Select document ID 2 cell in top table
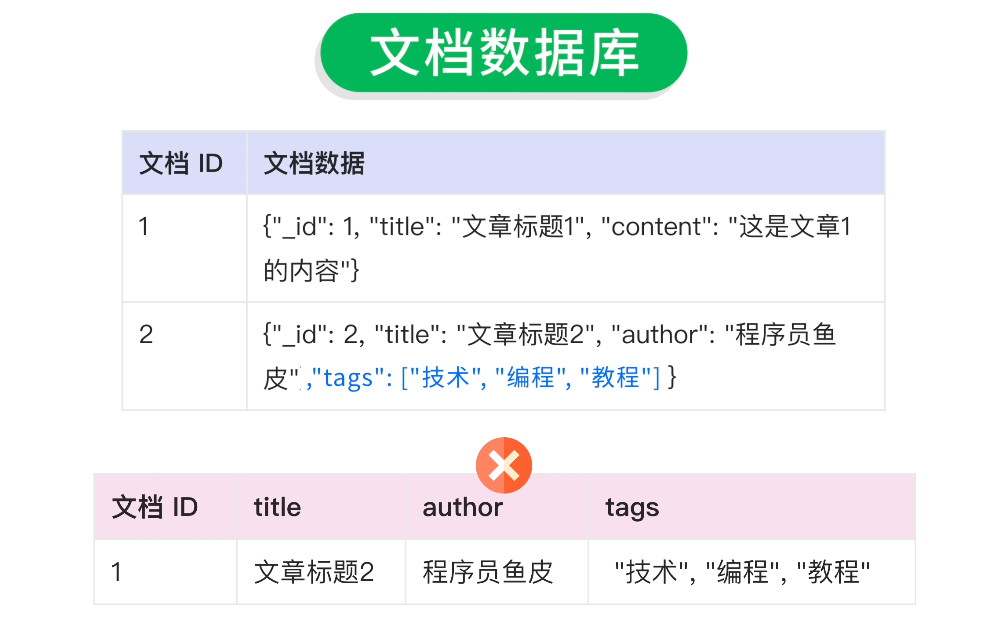This screenshot has width=1002, height=636. pyautogui.click(x=146, y=334)
